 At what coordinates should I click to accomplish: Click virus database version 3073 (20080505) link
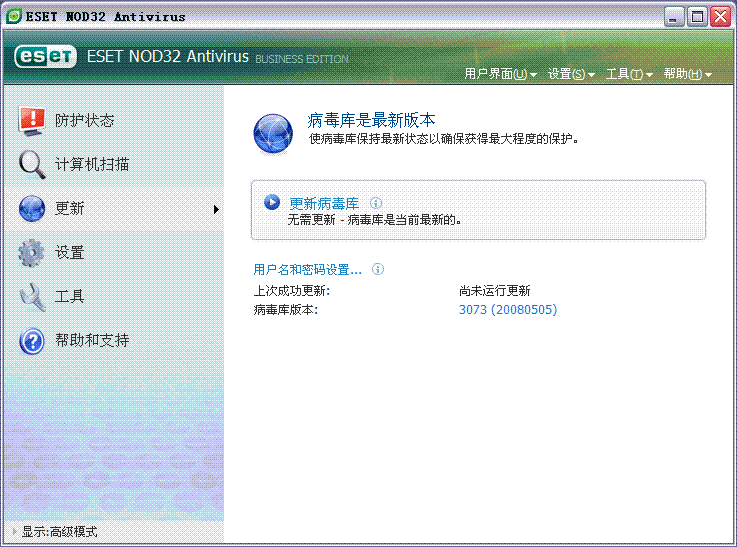(508, 310)
